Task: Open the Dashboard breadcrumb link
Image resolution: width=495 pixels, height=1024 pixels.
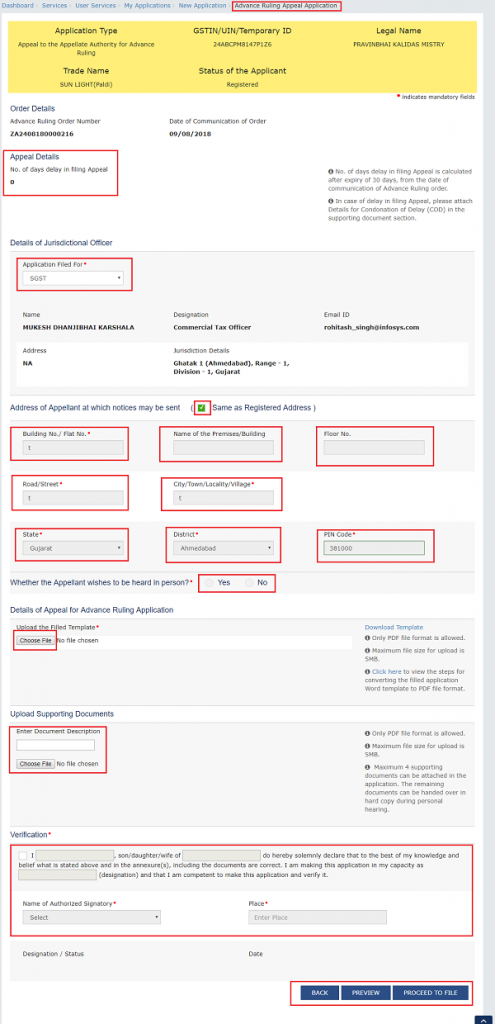Action: 17,5
